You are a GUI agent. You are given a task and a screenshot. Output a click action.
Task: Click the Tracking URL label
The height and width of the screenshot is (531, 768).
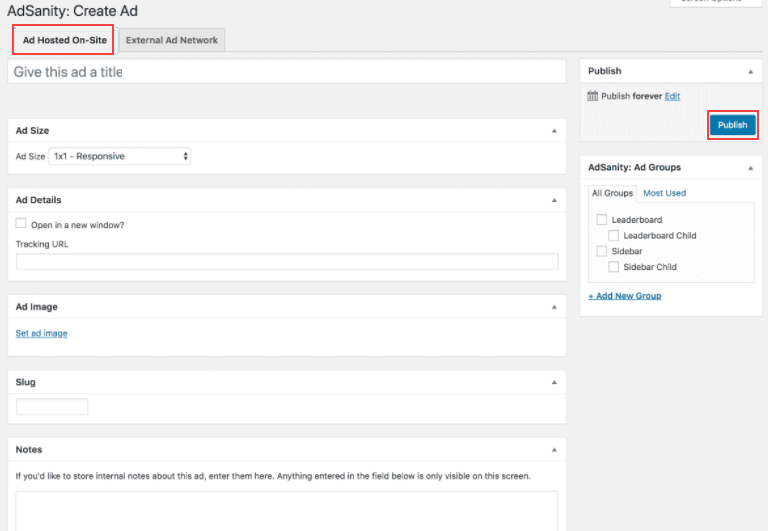click(42, 244)
